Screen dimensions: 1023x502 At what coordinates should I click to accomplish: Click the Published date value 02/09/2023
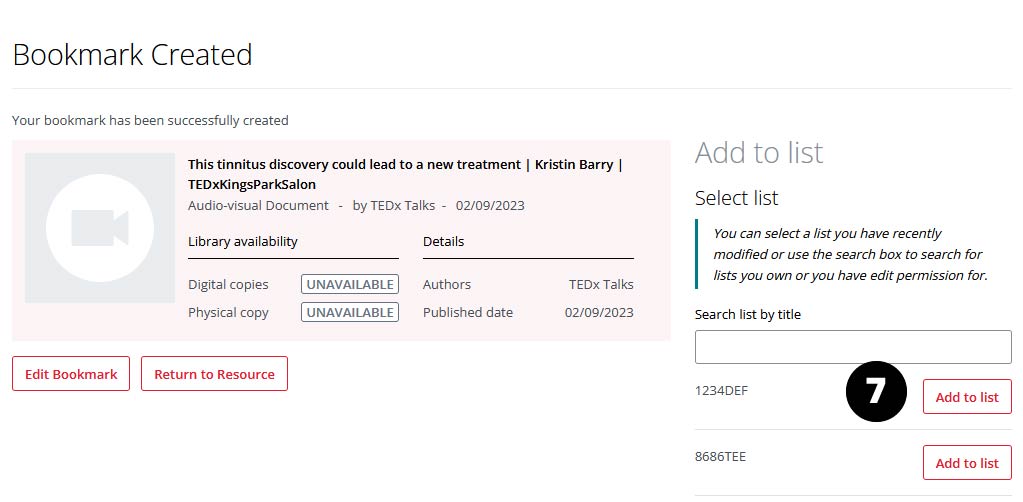pyautogui.click(x=599, y=312)
